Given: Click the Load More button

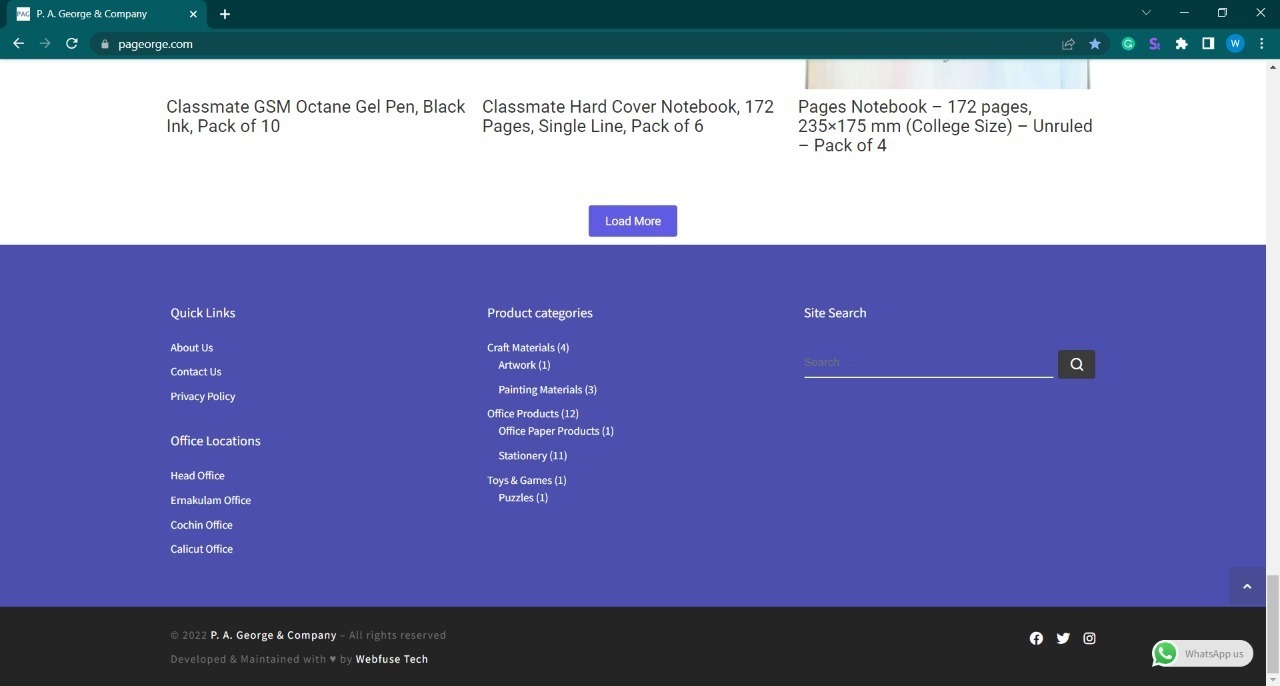Looking at the screenshot, I should tap(633, 221).
